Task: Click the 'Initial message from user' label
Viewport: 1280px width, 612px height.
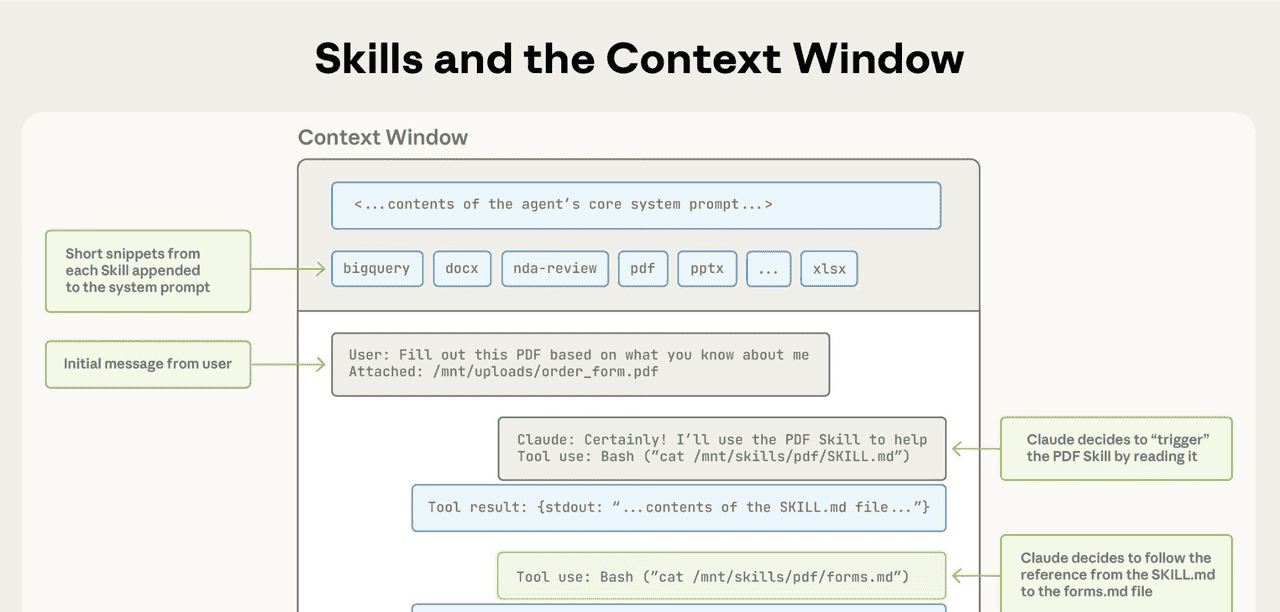Action: coord(147,364)
